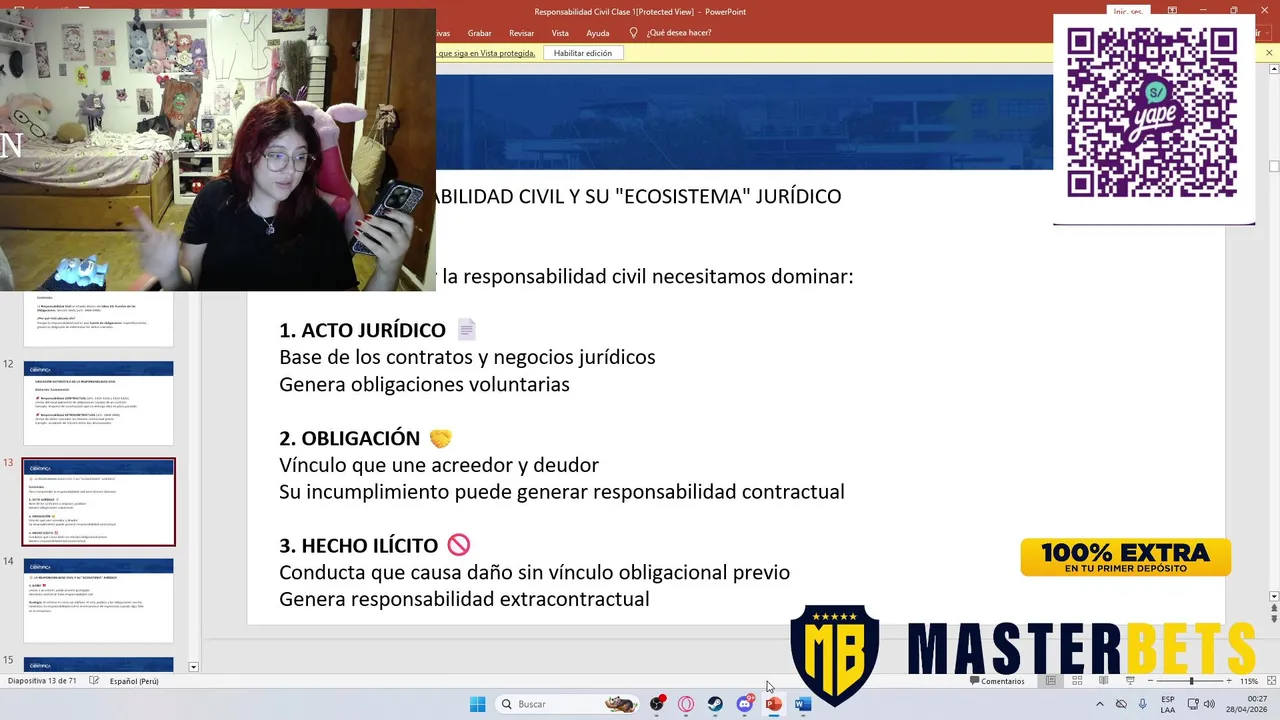Image resolution: width=1280 pixels, height=720 pixels.
Task: Click the ¿Qué desea hacer? search box
Action: tap(679, 33)
